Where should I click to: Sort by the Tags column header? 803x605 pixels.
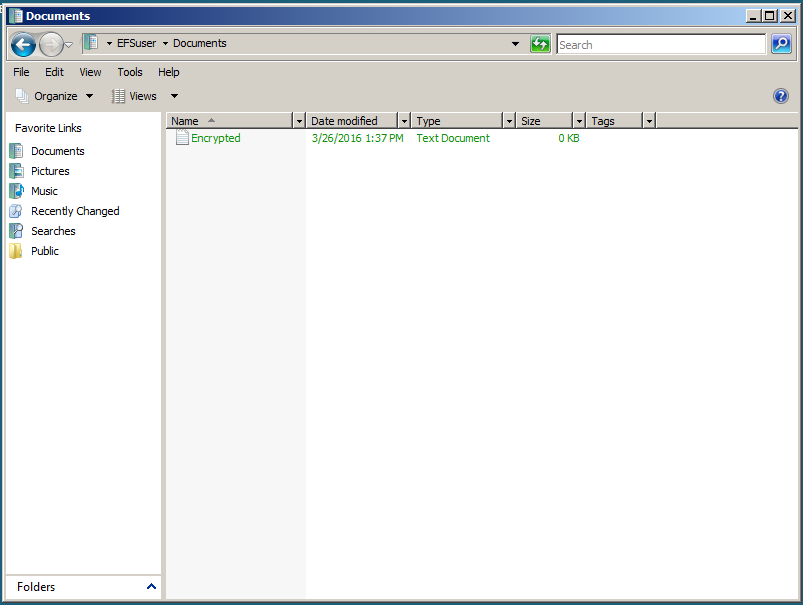(615, 121)
